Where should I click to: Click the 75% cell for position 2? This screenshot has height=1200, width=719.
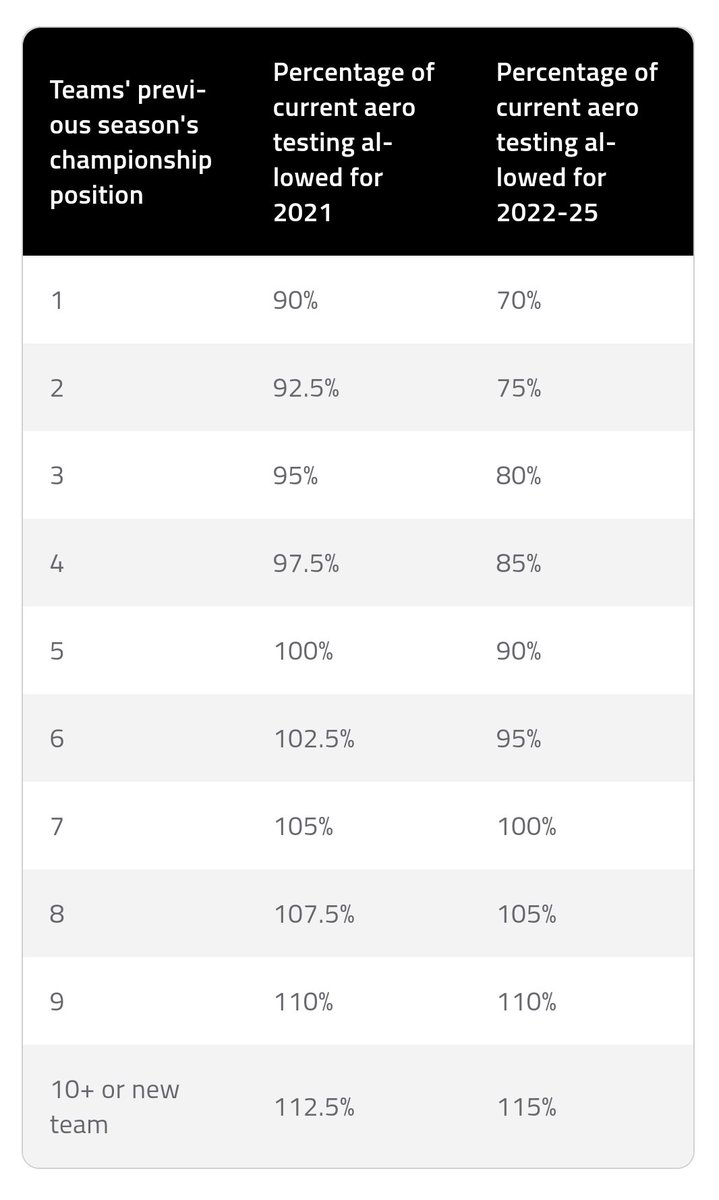[x=518, y=388]
